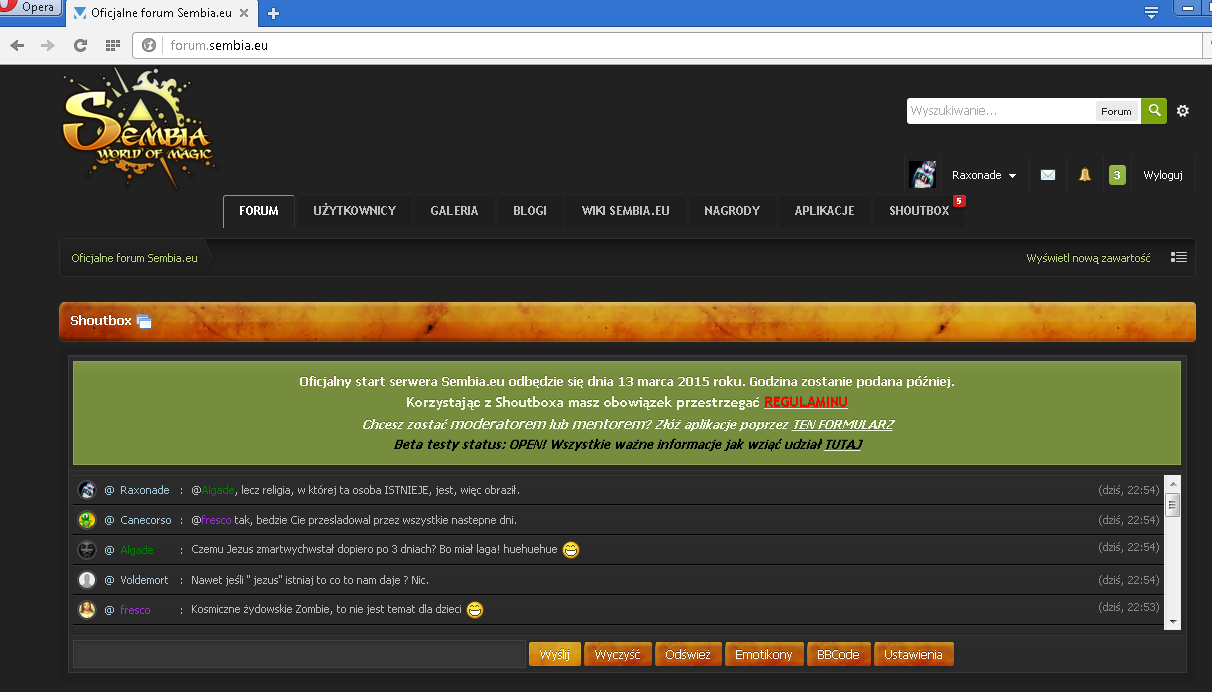Focus the Wyszukiwanie search field
This screenshot has width=1212, height=692.
coord(1001,111)
